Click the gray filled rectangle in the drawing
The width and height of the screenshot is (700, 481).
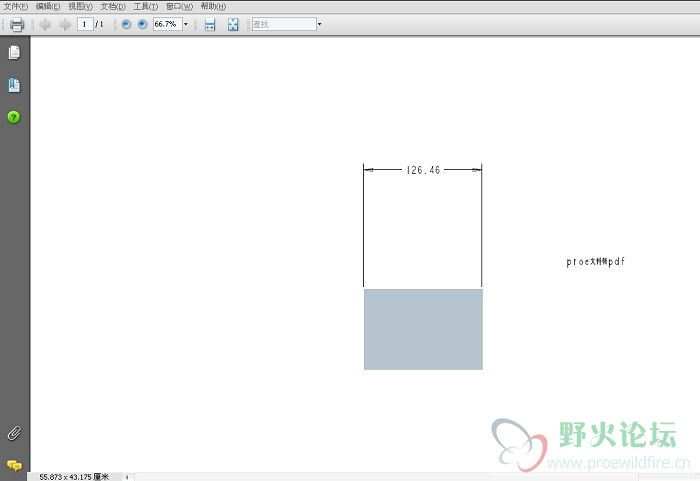(423, 329)
